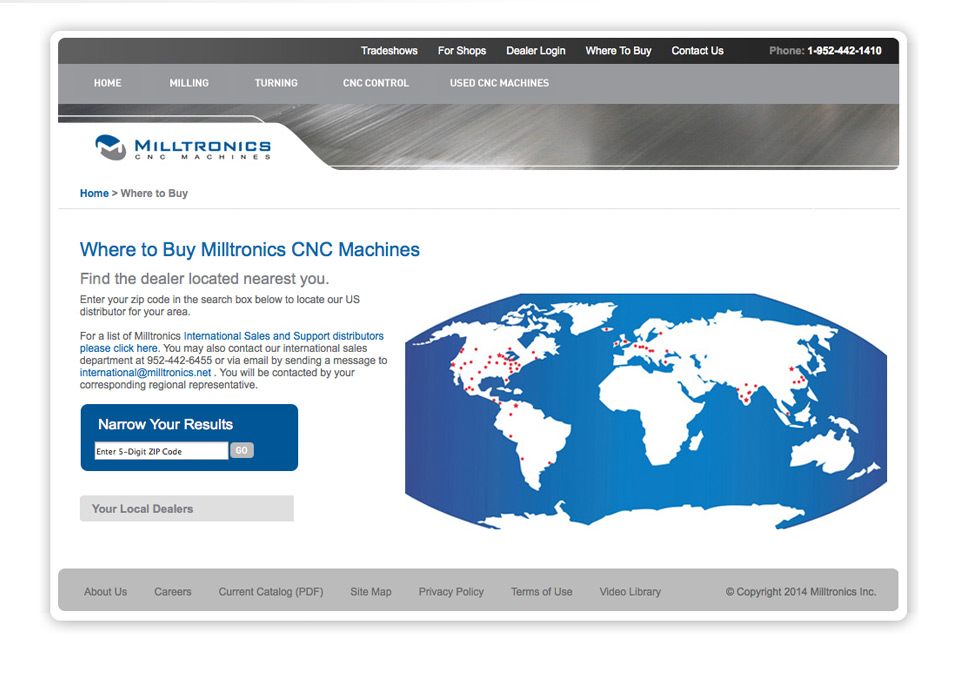Click the 'Where to Buy' breadcrumb text
This screenshot has width=960, height=700.
(154, 194)
